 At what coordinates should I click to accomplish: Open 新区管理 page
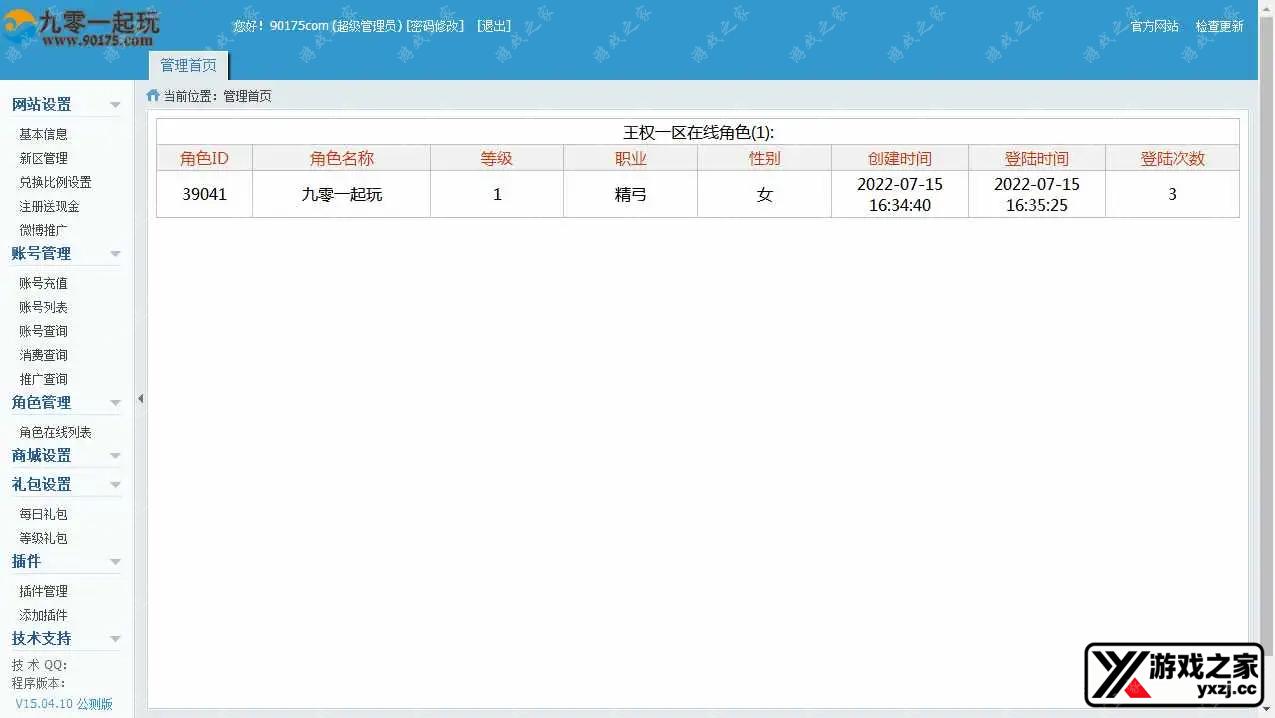[x=44, y=158]
